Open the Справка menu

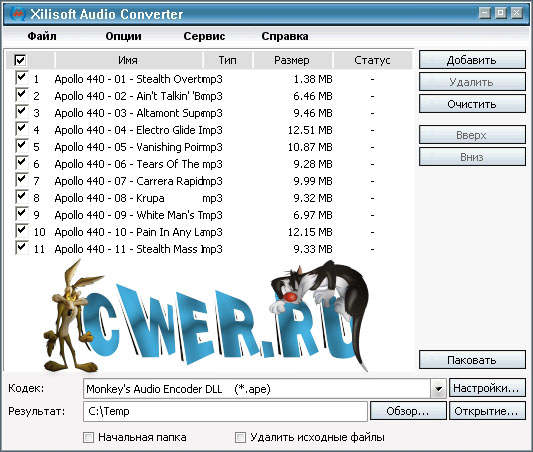(285, 36)
